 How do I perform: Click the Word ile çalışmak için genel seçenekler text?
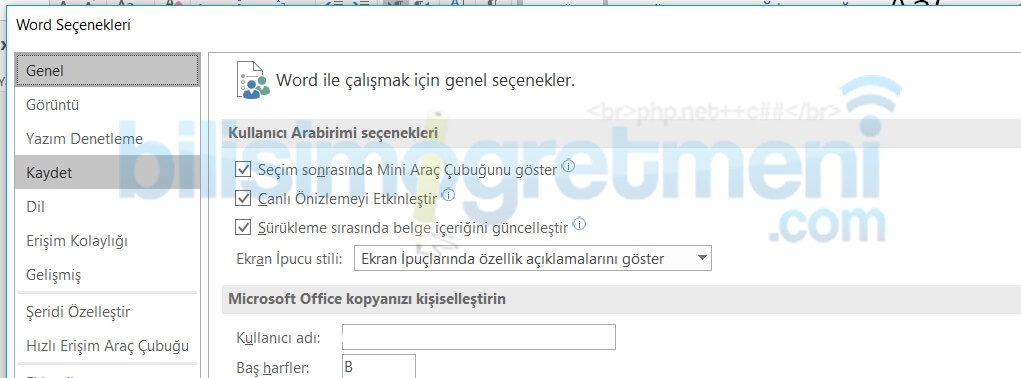426,81
